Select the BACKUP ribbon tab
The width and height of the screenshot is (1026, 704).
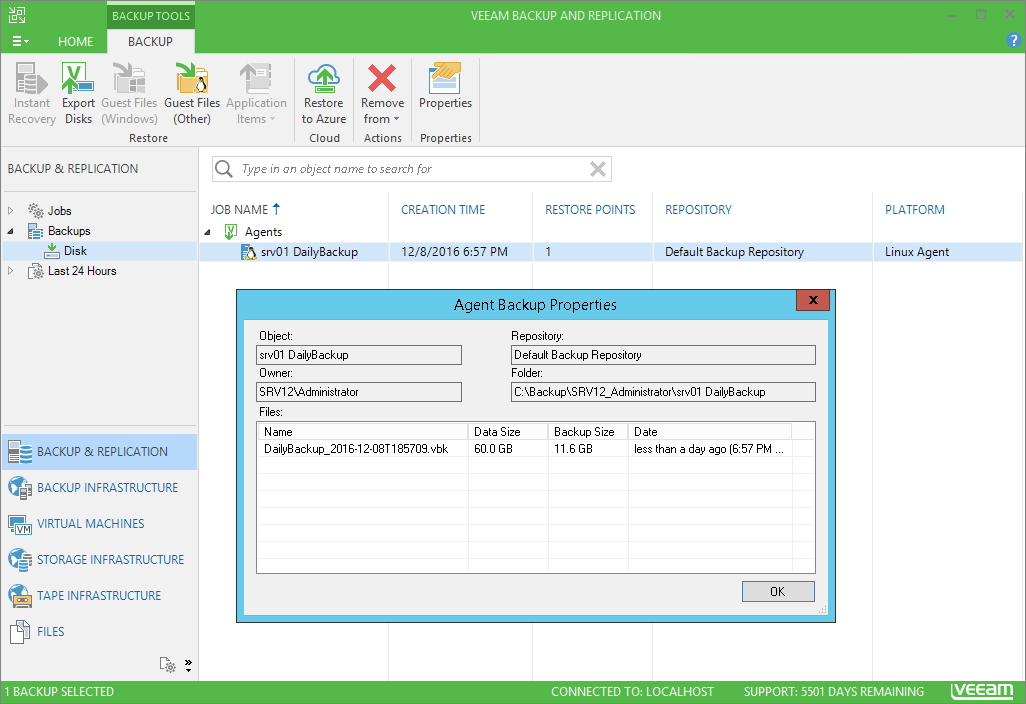click(150, 41)
